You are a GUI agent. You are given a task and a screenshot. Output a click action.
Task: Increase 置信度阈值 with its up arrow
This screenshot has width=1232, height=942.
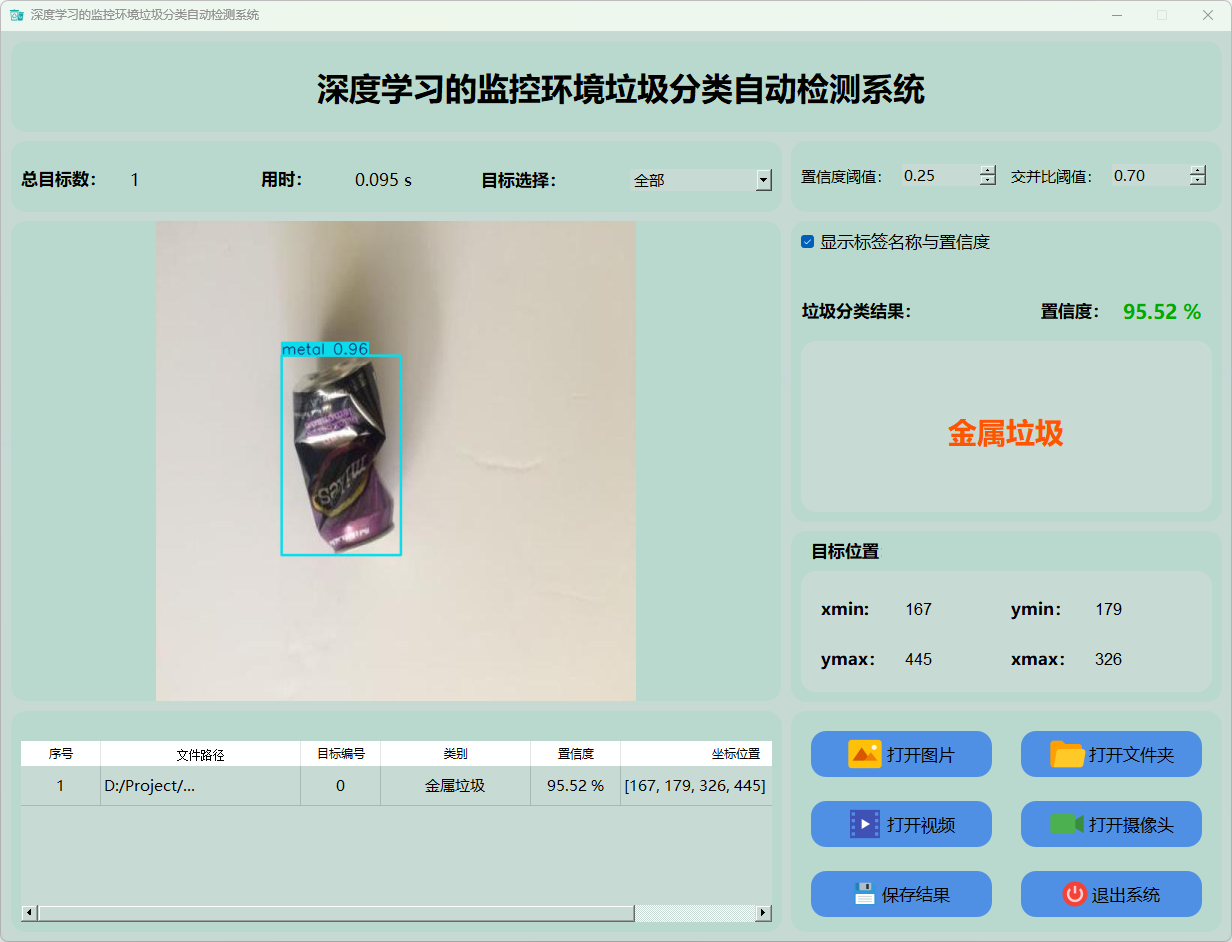(x=988, y=170)
